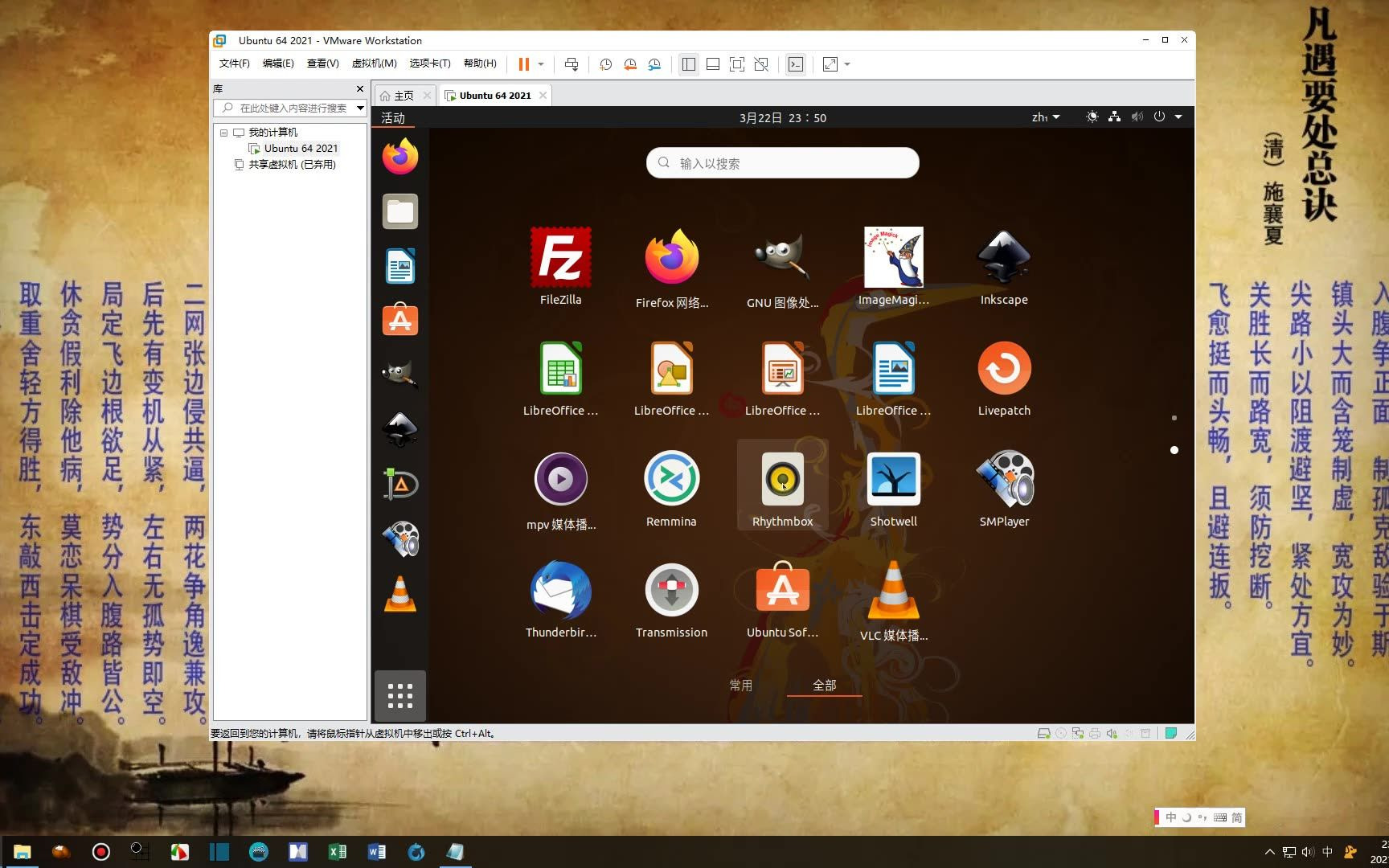Switch to the 主页 tab
The image size is (1389, 868).
404,95
